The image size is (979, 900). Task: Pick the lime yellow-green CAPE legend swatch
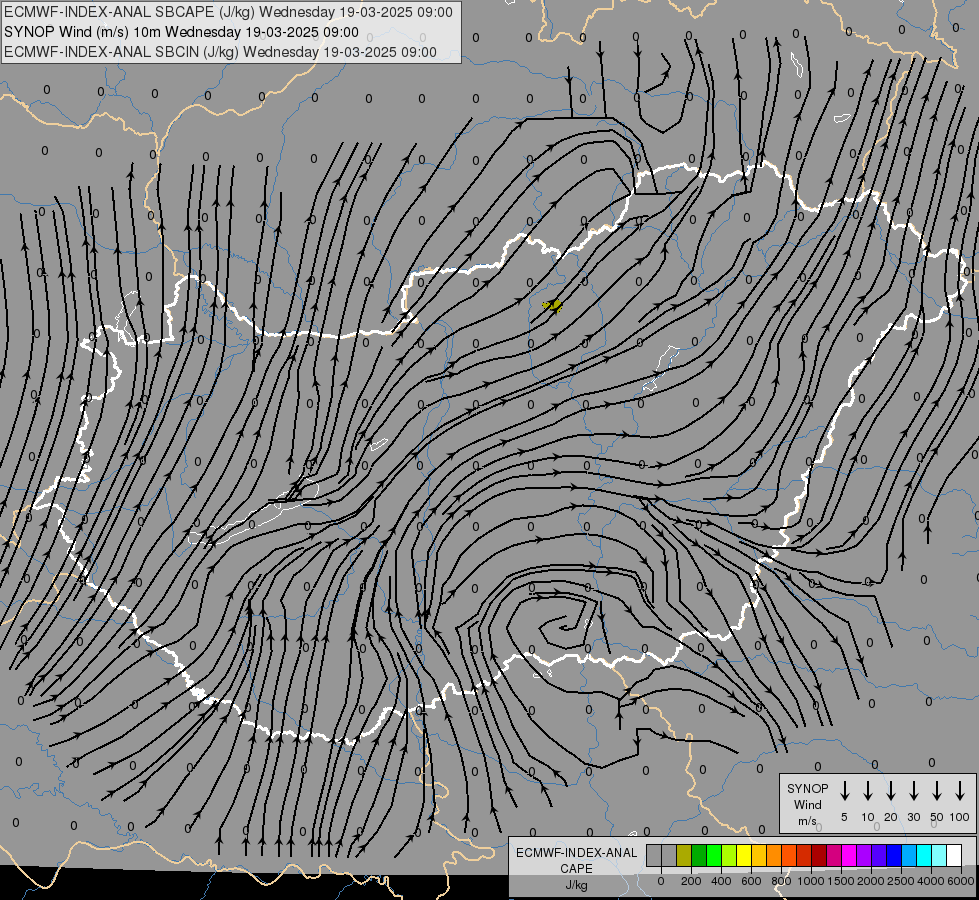point(729,855)
